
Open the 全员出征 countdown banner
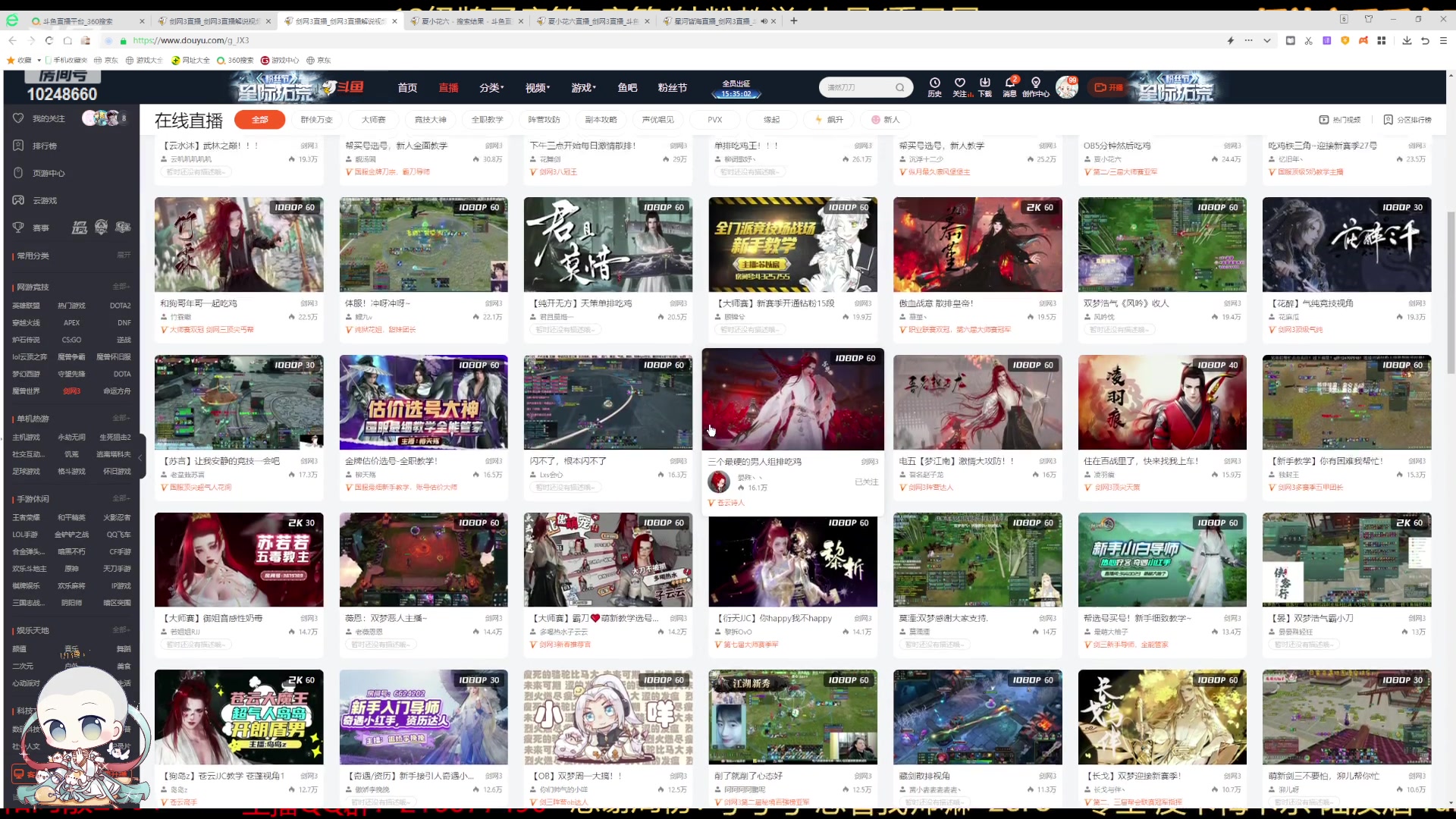pyautogui.click(x=736, y=89)
